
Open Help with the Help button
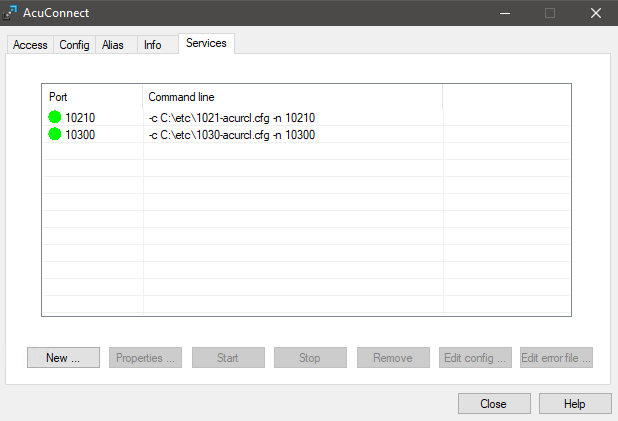(x=574, y=403)
